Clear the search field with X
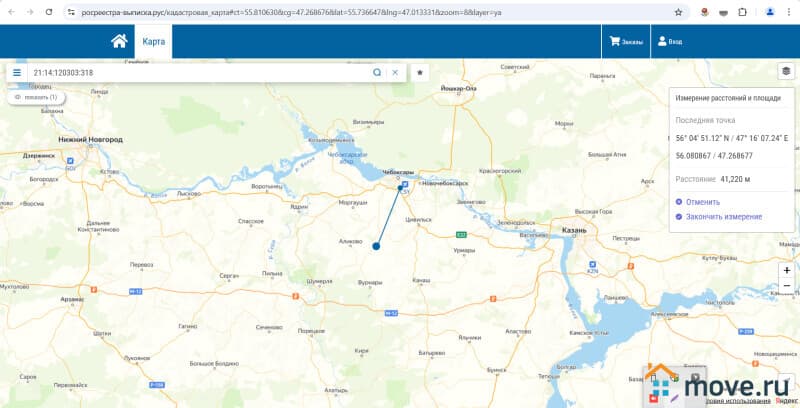800x408 pixels. coord(395,72)
